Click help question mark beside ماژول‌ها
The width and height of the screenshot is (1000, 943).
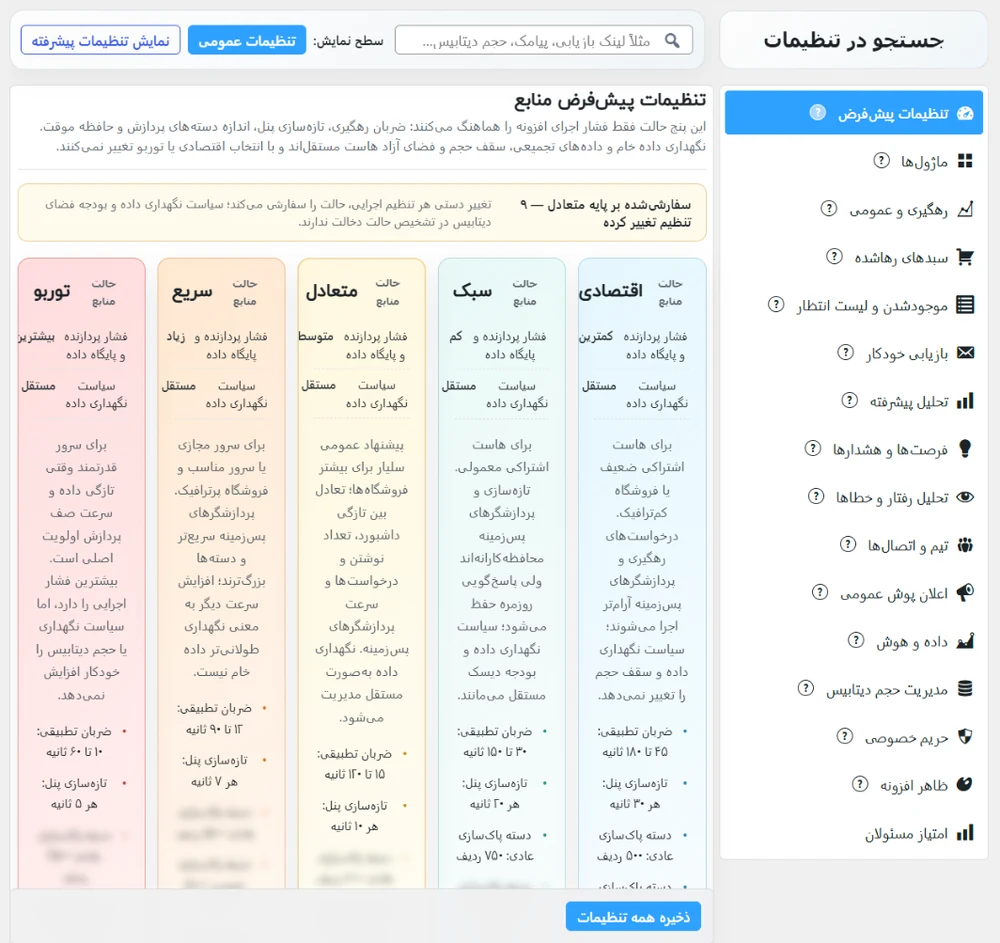click(x=881, y=161)
